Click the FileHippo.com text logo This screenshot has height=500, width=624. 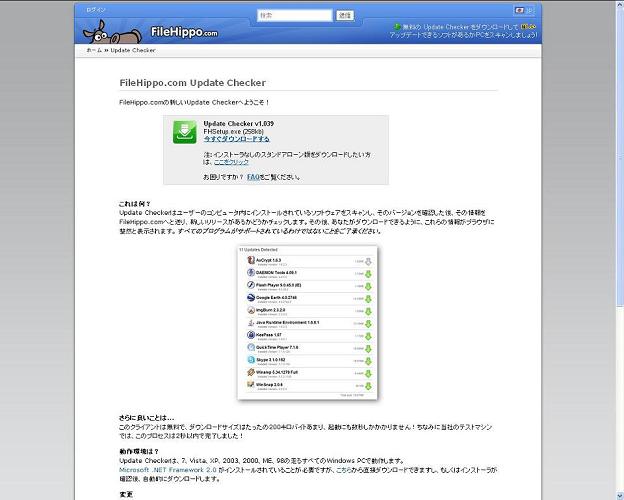(184, 31)
